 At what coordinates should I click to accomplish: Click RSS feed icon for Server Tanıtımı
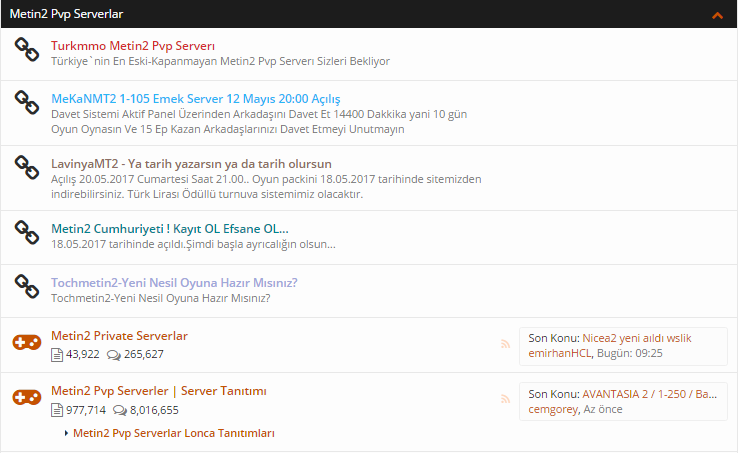point(505,399)
